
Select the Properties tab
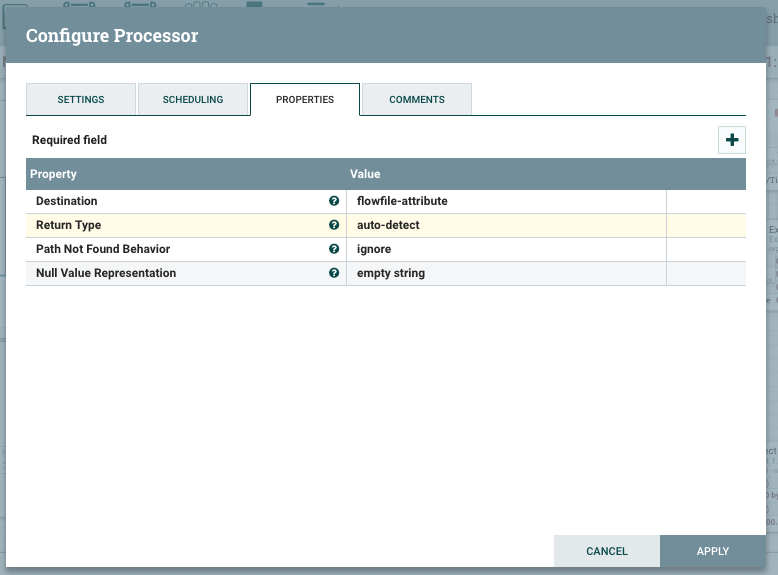coord(305,100)
